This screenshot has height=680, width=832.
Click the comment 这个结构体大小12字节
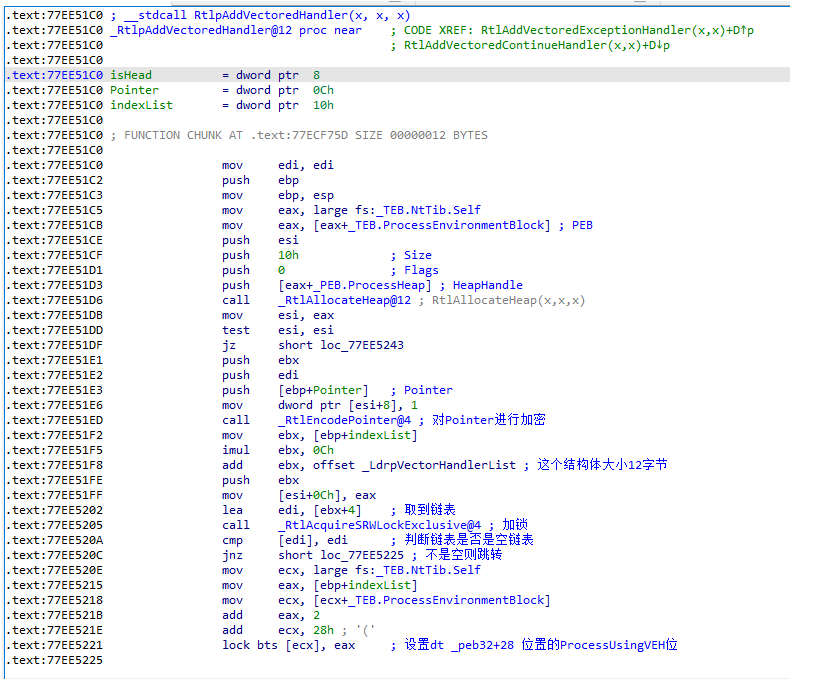click(x=602, y=465)
